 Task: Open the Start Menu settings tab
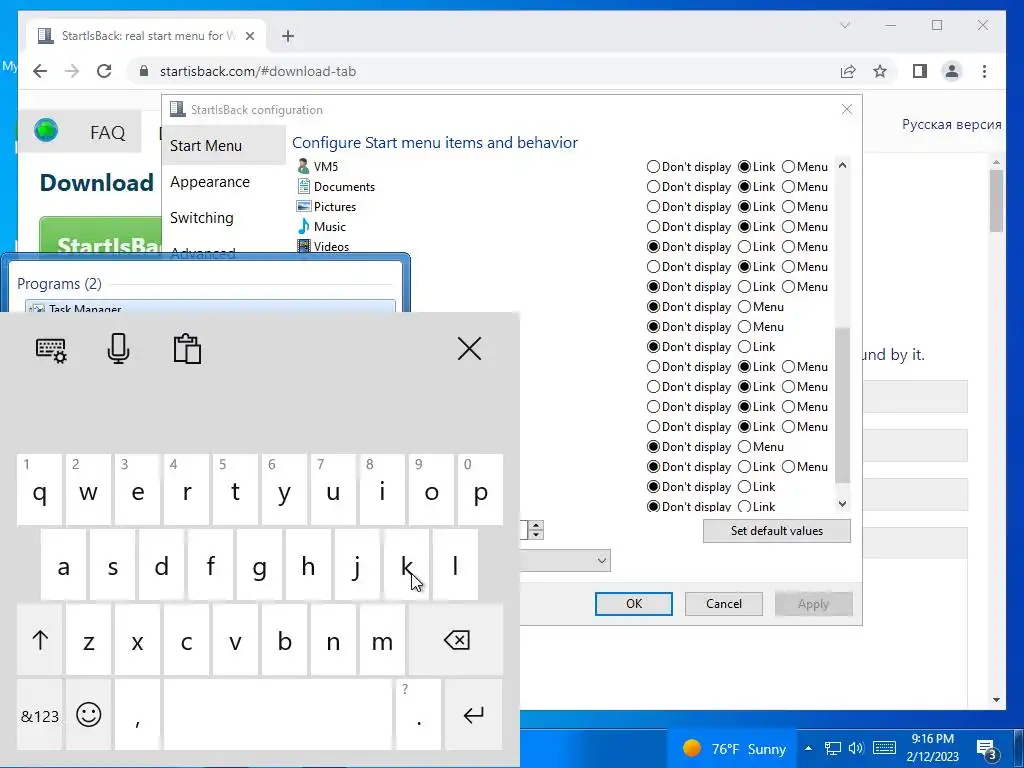(x=223, y=146)
